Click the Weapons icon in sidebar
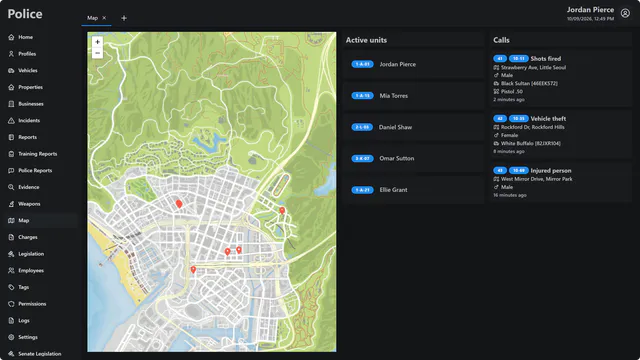 click(x=11, y=204)
